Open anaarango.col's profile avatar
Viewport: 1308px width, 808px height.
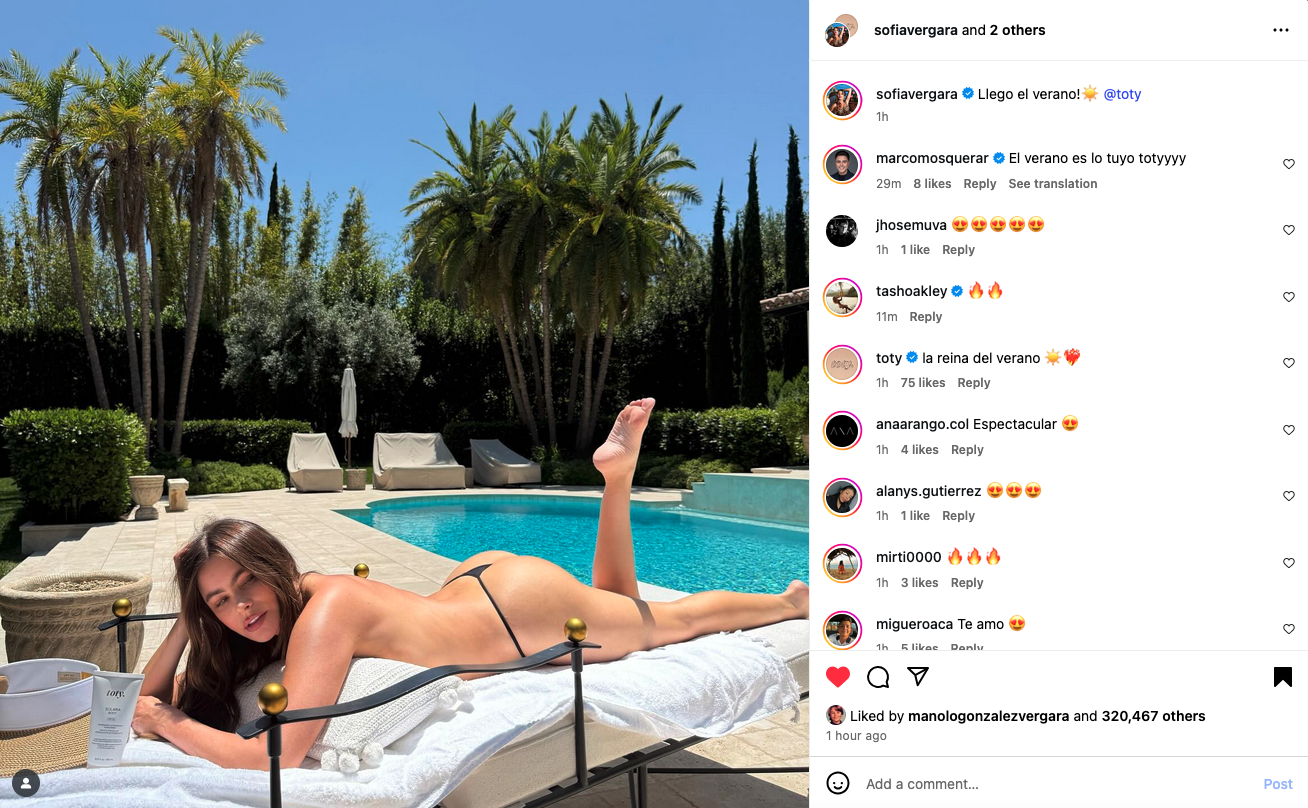(x=842, y=430)
